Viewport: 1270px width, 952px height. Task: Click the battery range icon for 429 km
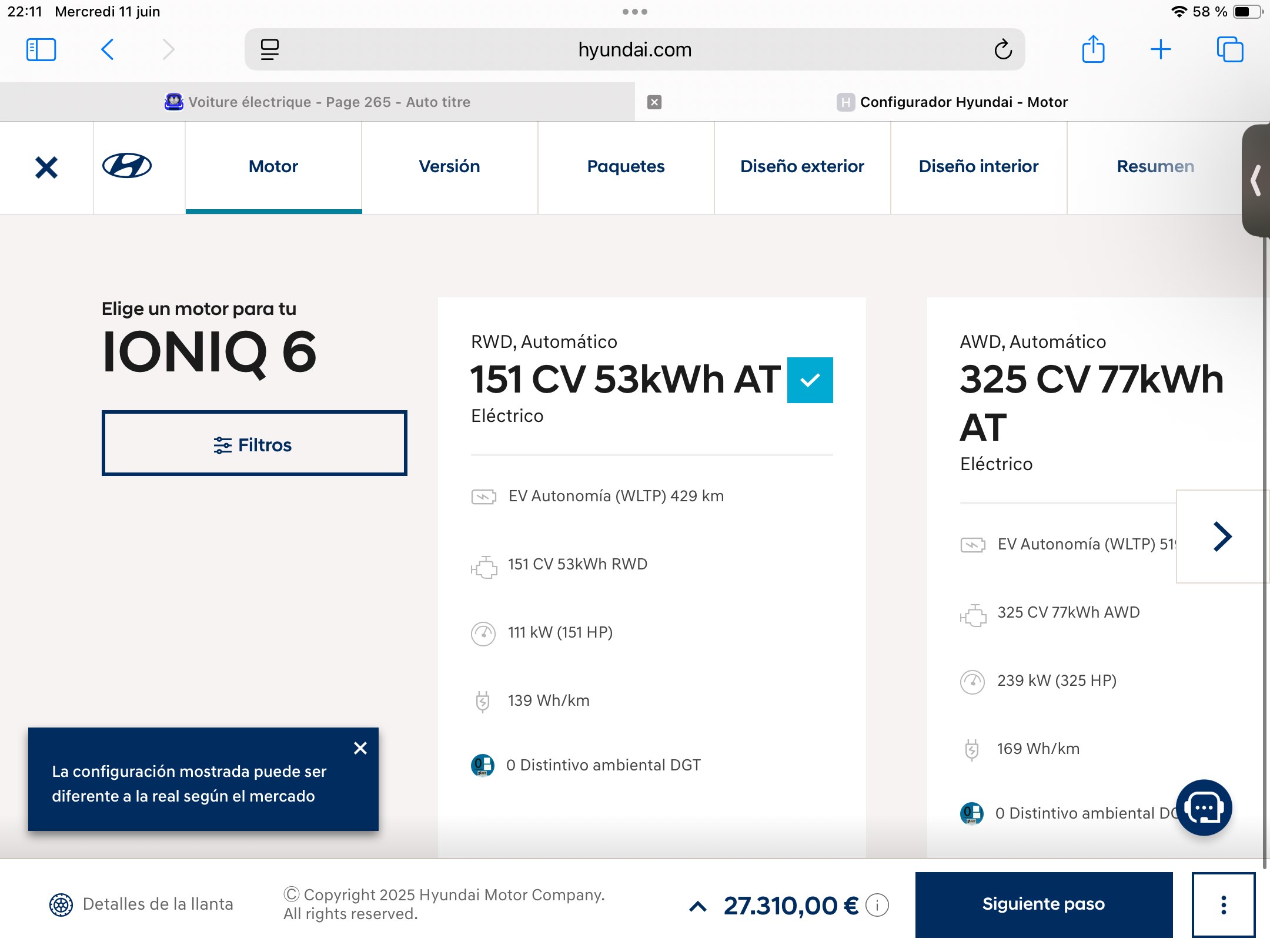point(484,497)
